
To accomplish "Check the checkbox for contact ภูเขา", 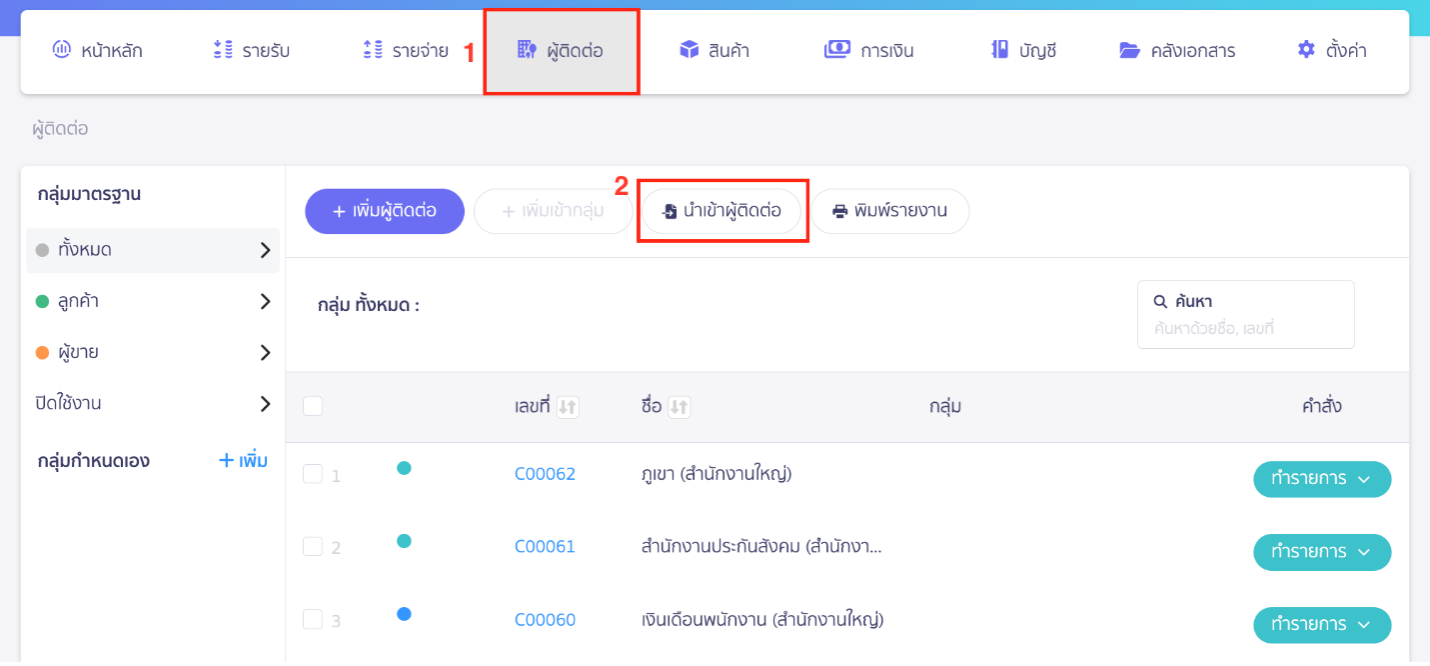I will click(x=311, y=471).
